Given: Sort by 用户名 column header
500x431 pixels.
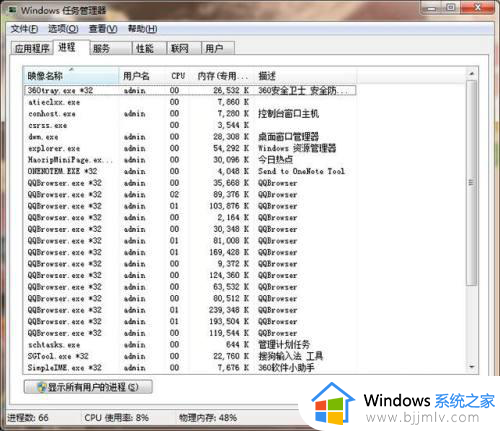Looking at the screenshot, I should point(143,76).
